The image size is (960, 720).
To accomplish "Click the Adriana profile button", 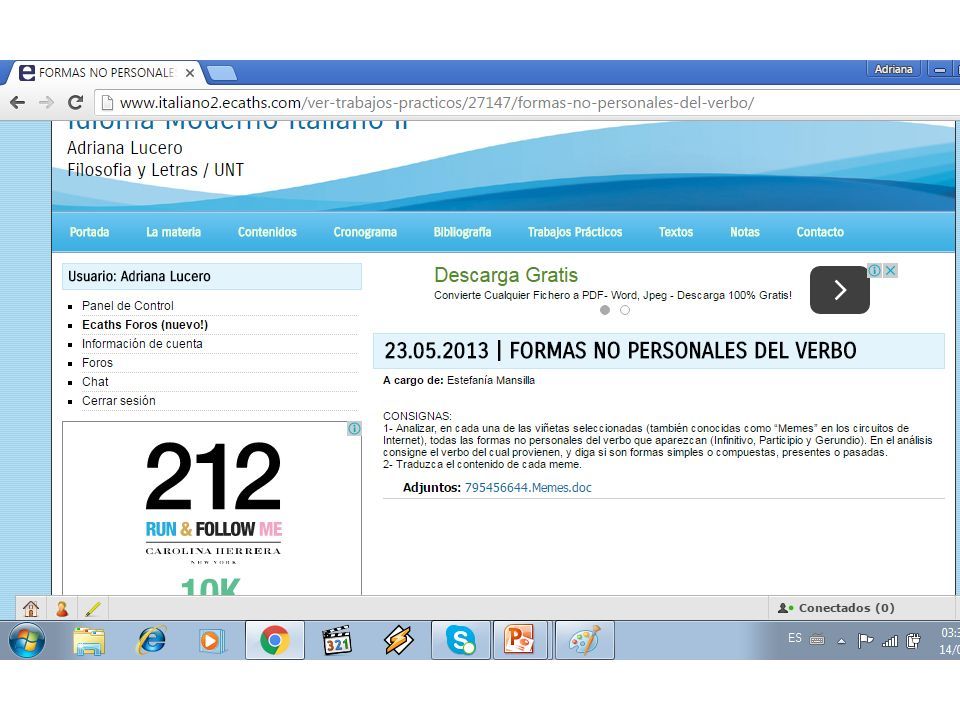I will (x=893, y=69).
